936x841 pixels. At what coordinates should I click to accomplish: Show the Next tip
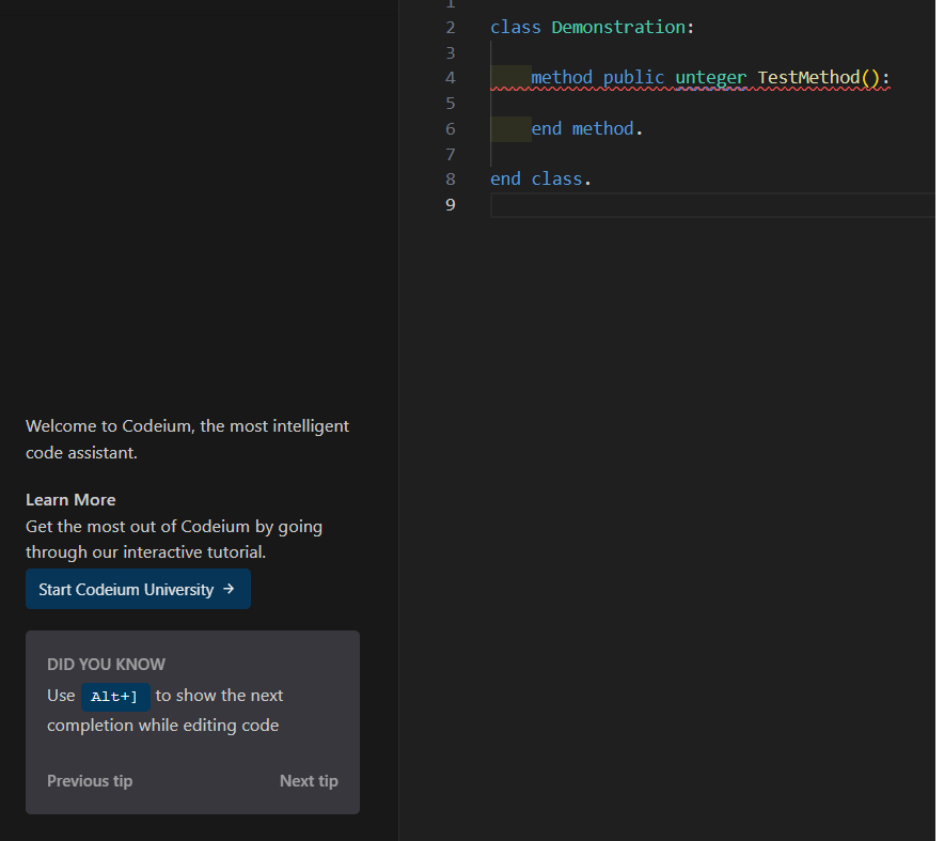(309, 781)
